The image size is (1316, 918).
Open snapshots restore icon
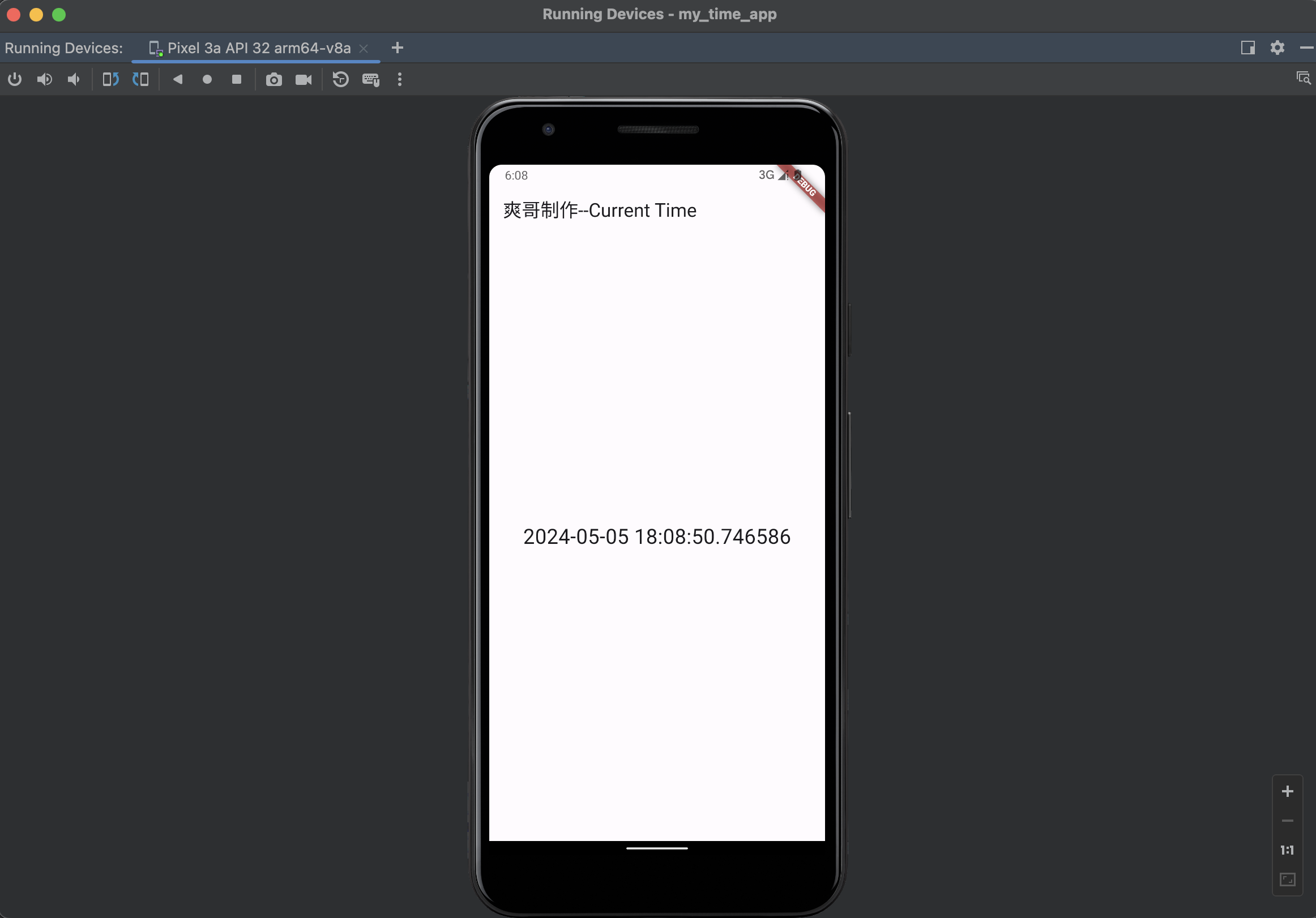coord(340,79)
